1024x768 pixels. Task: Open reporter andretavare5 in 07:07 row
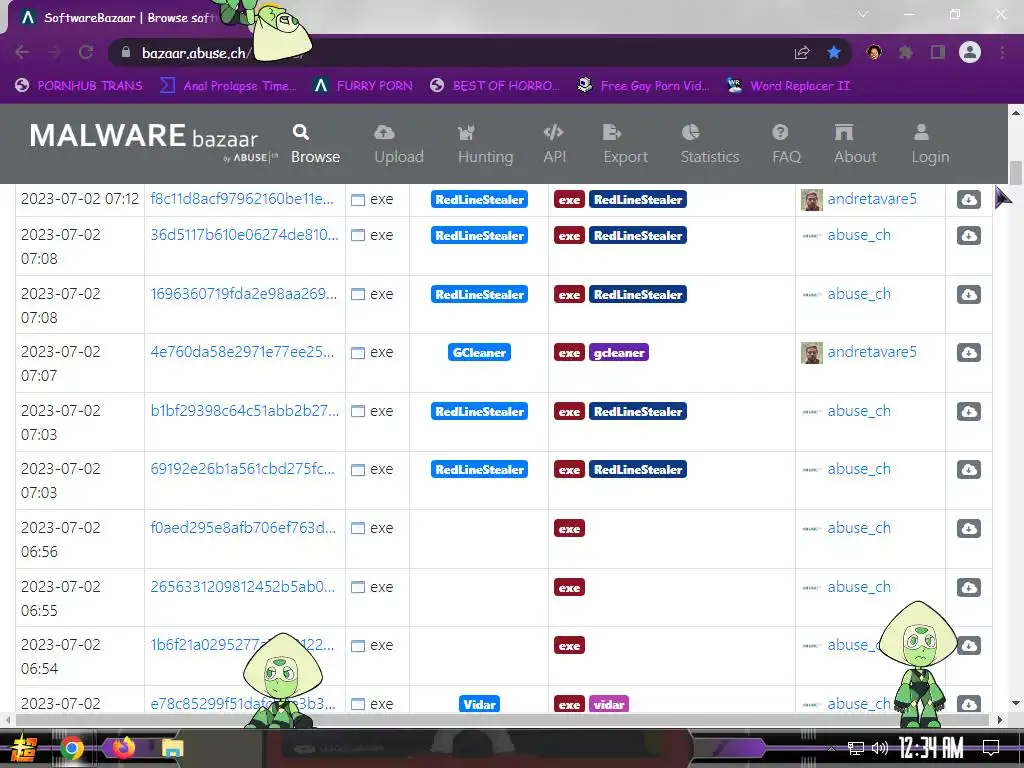872,351
